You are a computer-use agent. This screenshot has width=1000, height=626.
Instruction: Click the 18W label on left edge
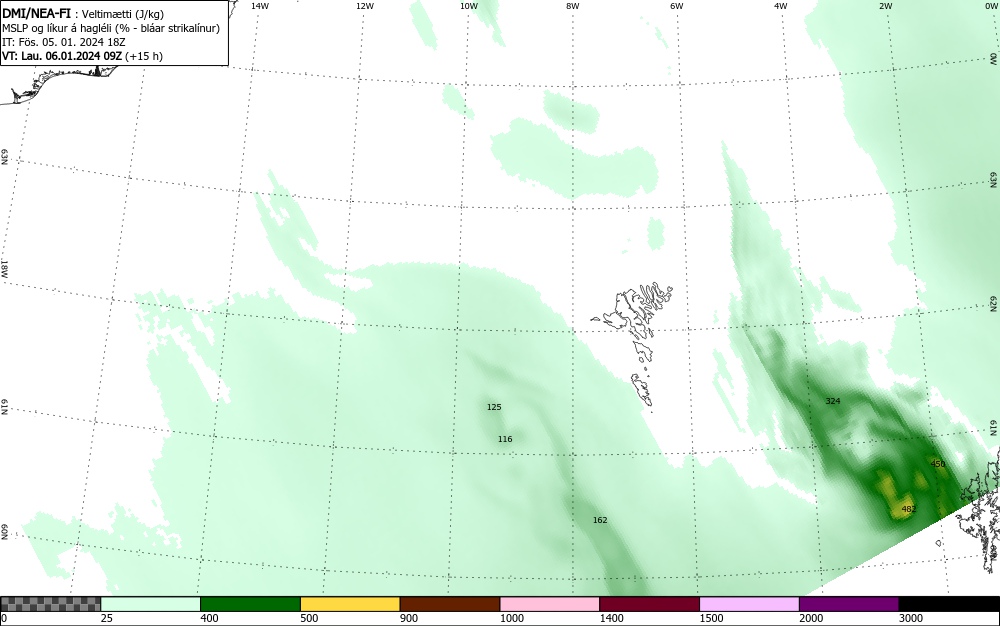point(4,268)
